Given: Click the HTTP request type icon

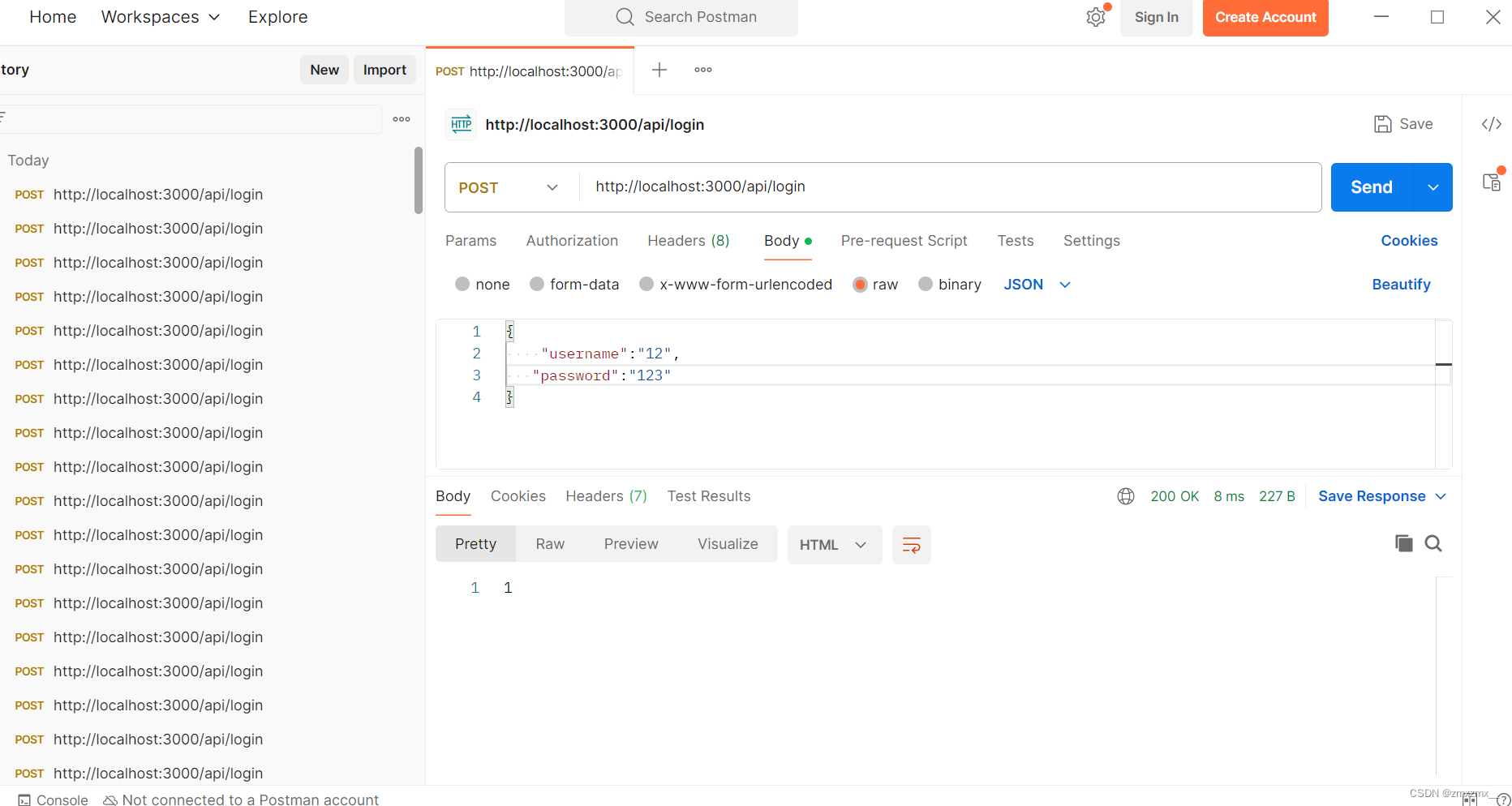Looking at the screenshot, I should tap(462, 124).
